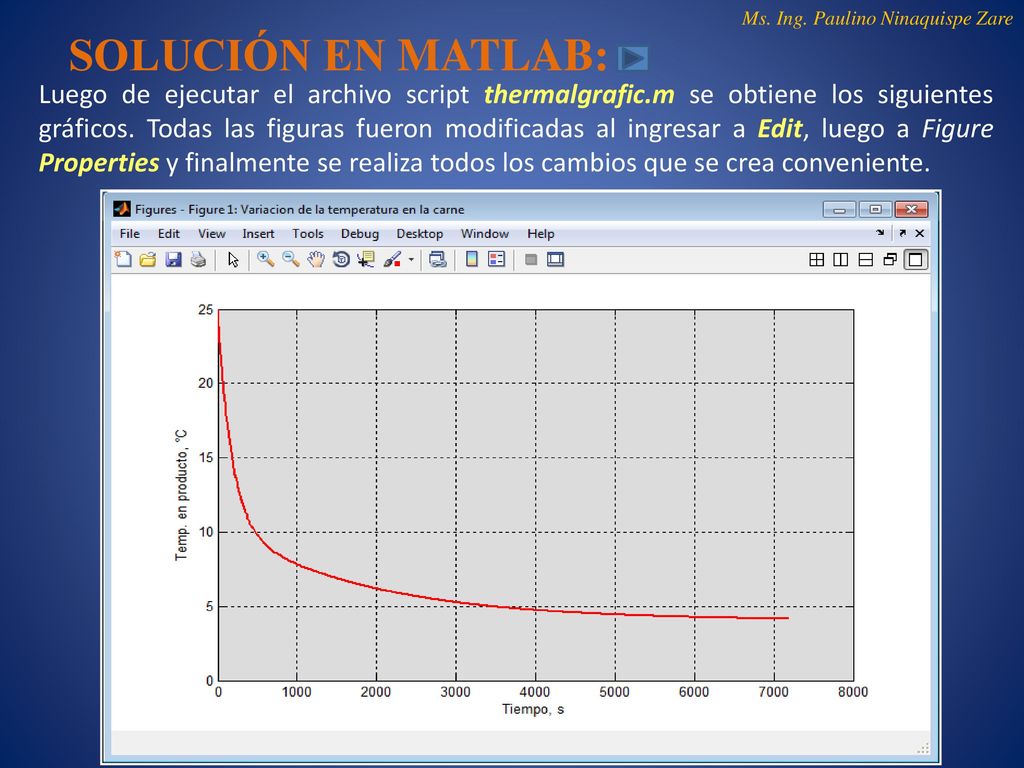Open the Window menu
Image resolution: width=1024 pixels, height=768 pixels.
tap(485, 234)
